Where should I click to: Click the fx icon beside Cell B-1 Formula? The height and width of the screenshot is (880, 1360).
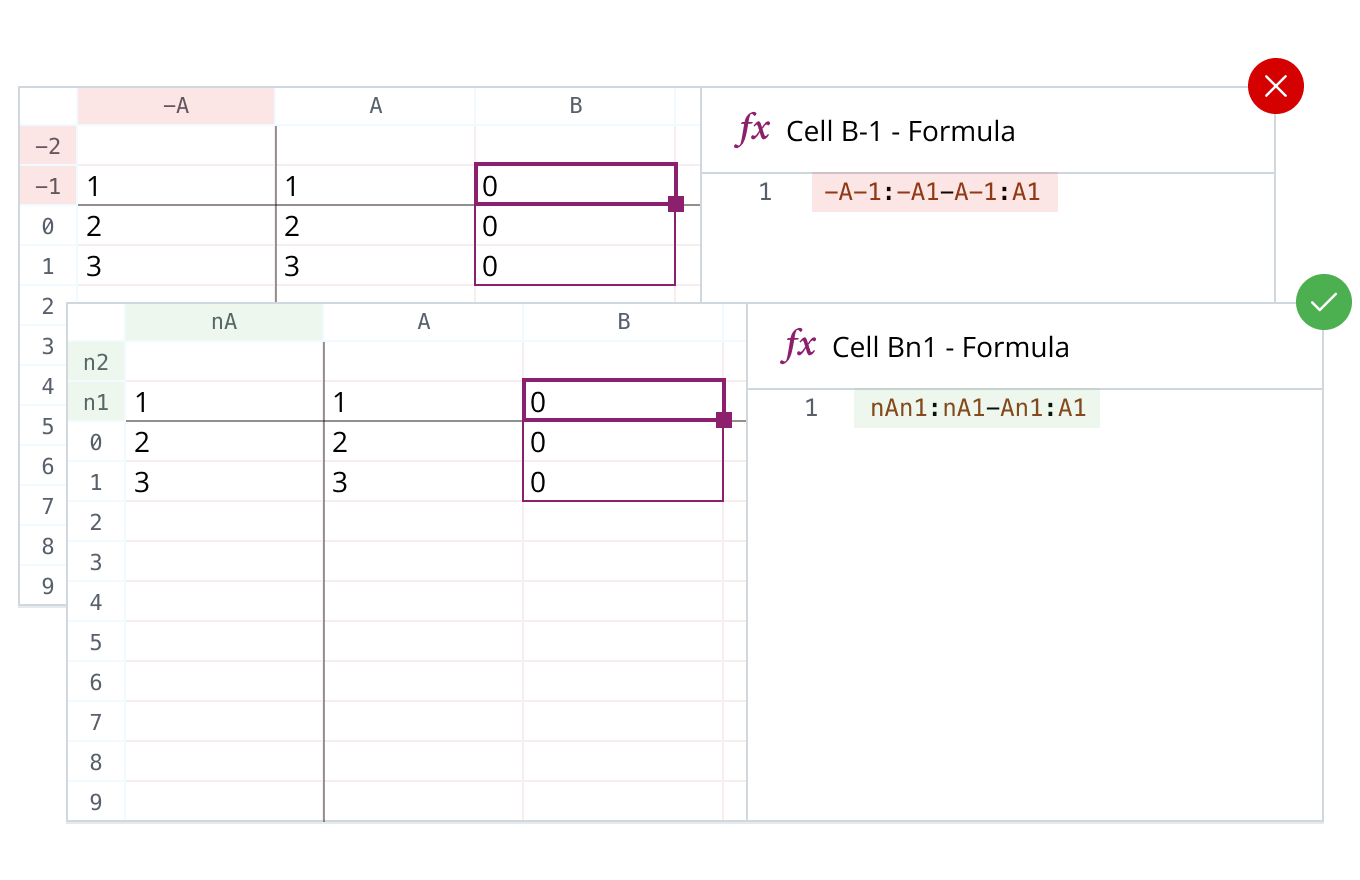pyautogui.click(x=753, y=130)
